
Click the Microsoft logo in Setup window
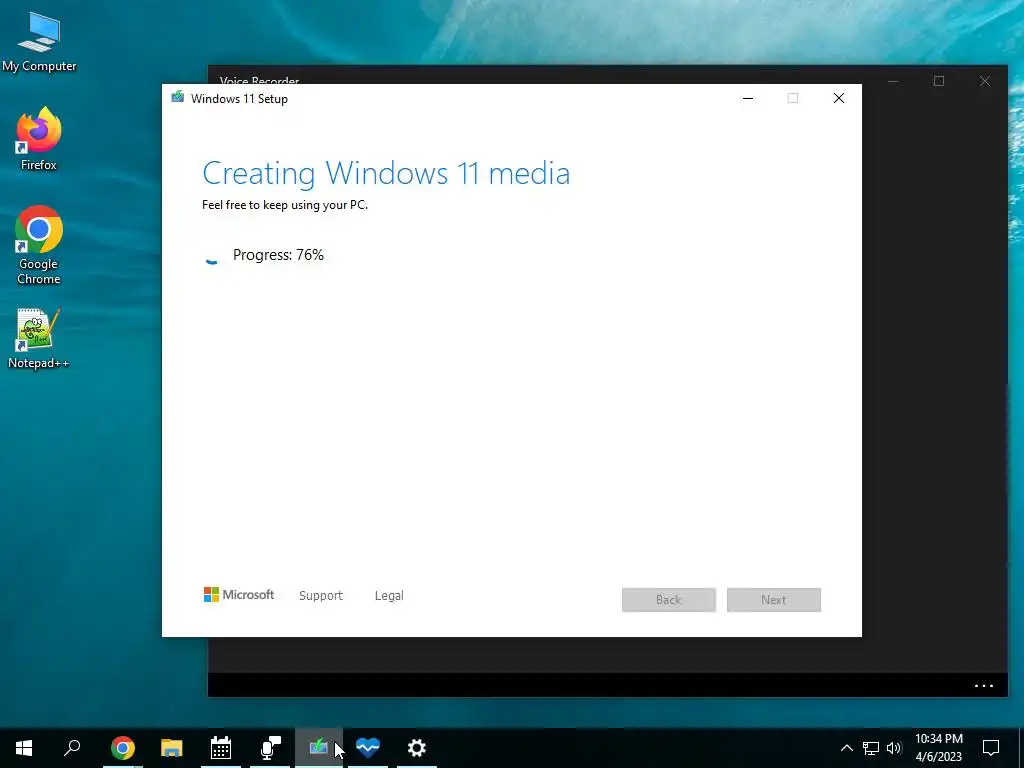point(239,595)
